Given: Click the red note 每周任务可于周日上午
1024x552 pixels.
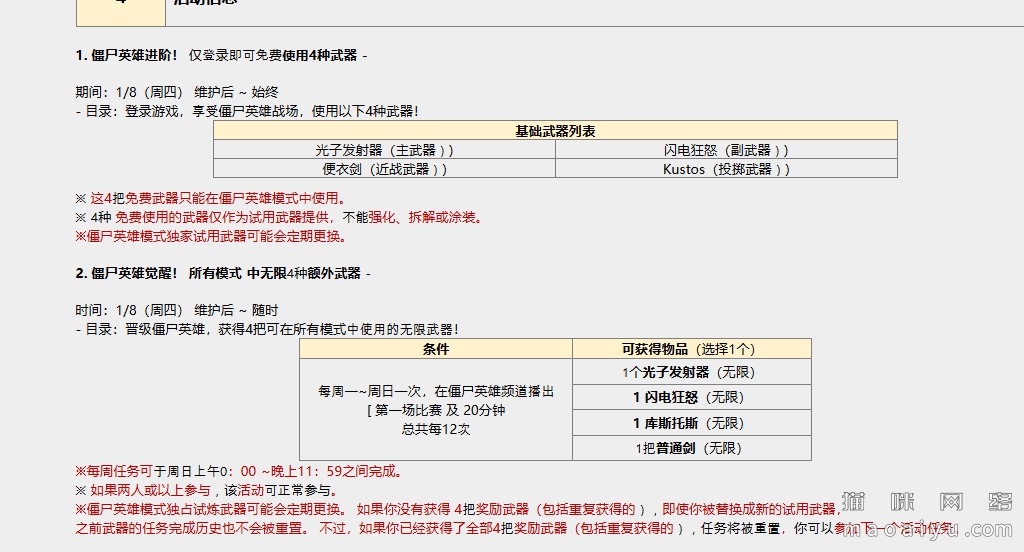Looking at the screenshot, I should coord(239,471).
